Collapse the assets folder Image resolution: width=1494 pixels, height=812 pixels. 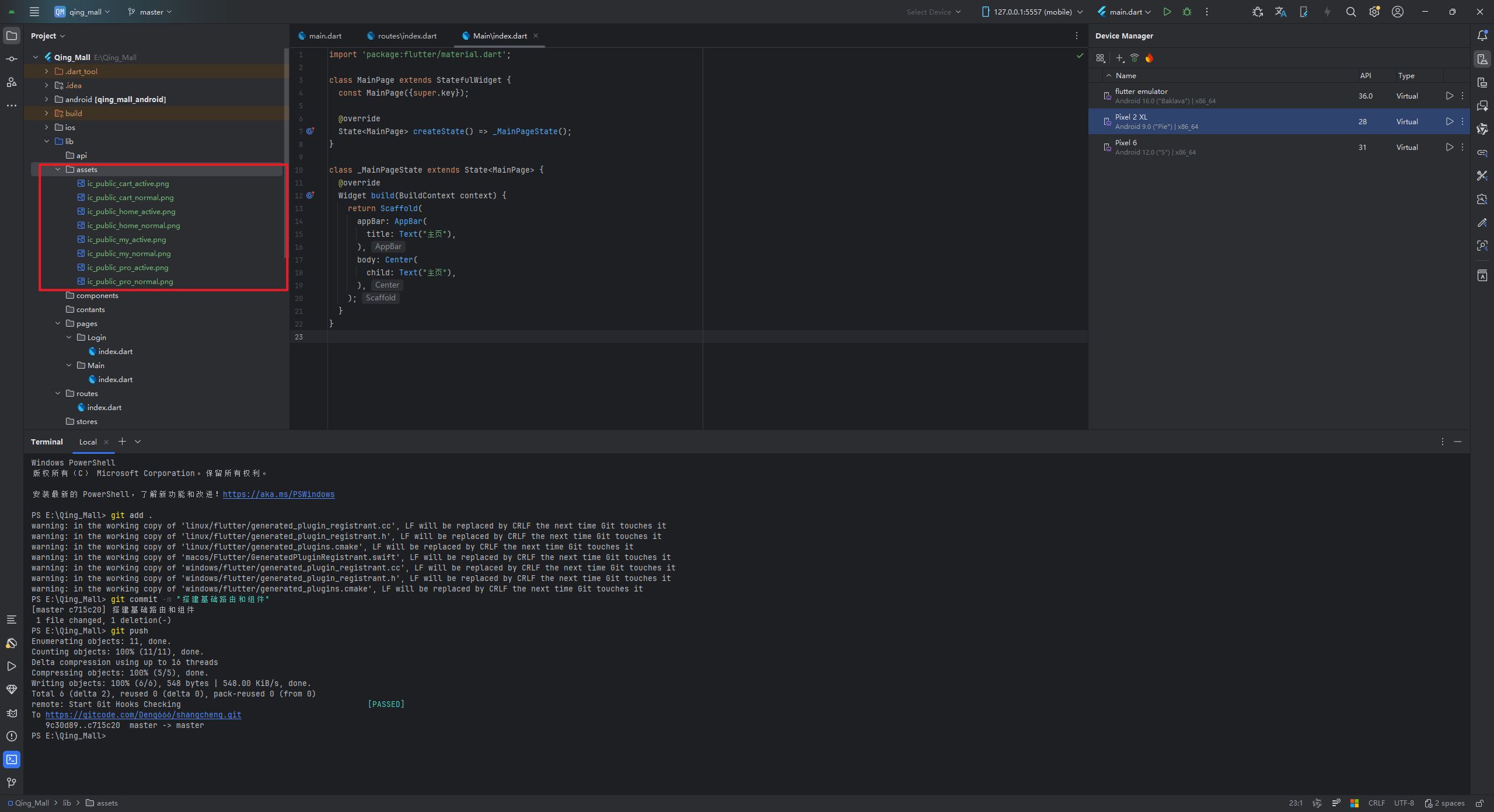click(x=58, y=169)
